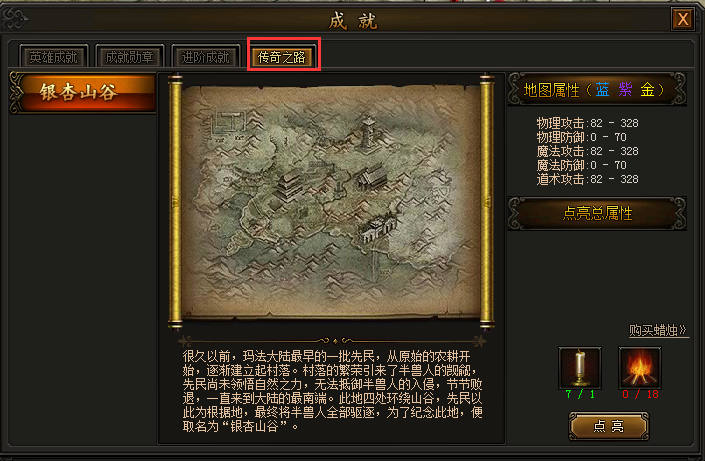Click the walled compound at map corner
Viewport: 705px width, 461px height.
click(x=229, y=124)
